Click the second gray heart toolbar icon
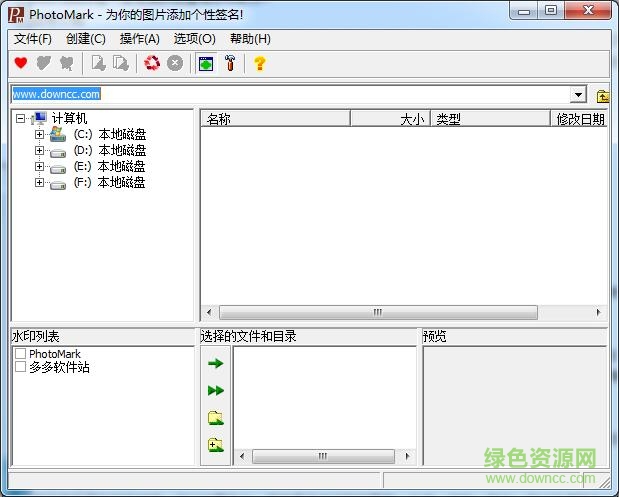Image resolution: width=619 pixels, height=497 pixels. pos(43,63)
